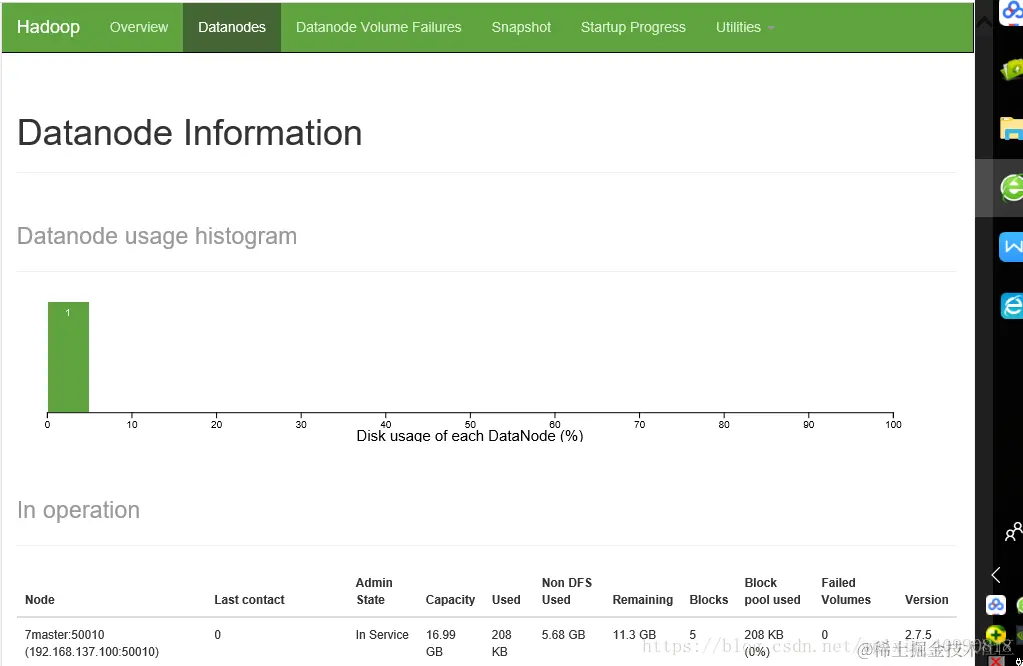Open the Internet Explorer icon
Viewport: 1023px width, 666px height.
(1012, 305)
